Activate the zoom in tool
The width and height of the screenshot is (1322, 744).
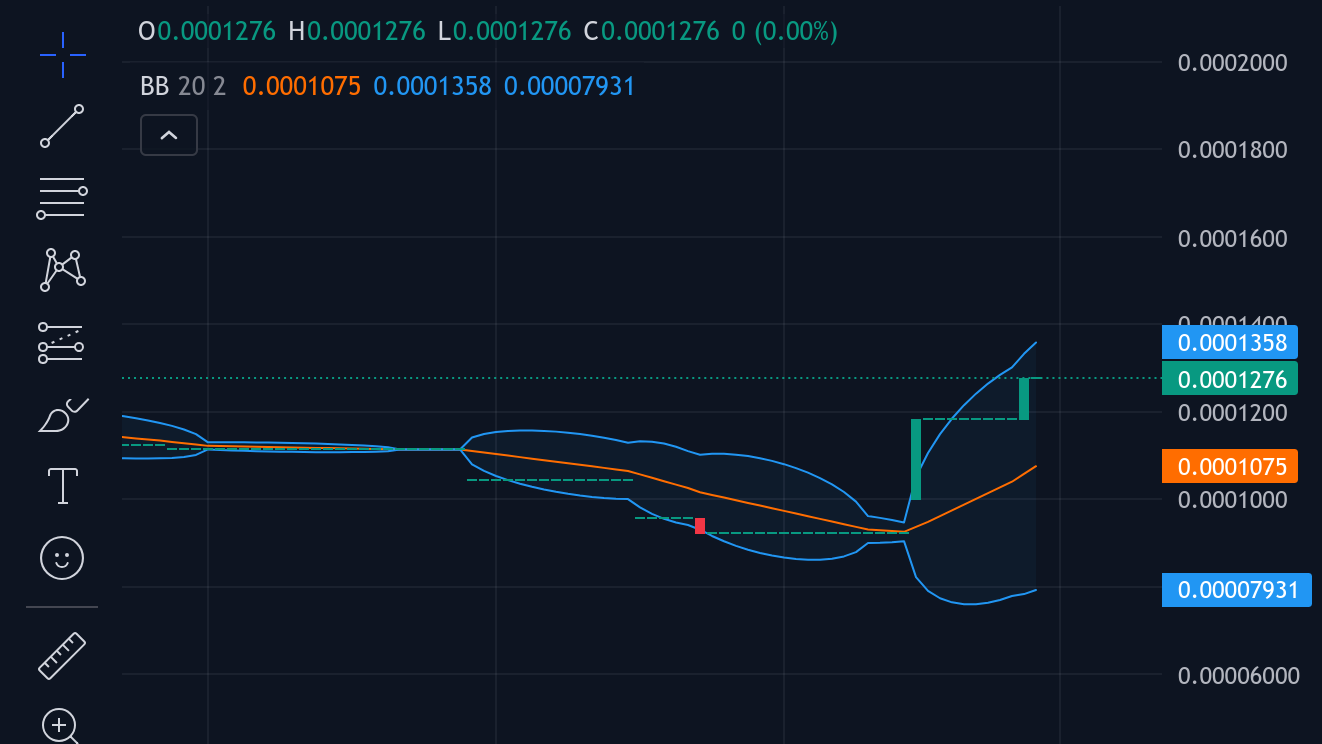click(61, 726)
